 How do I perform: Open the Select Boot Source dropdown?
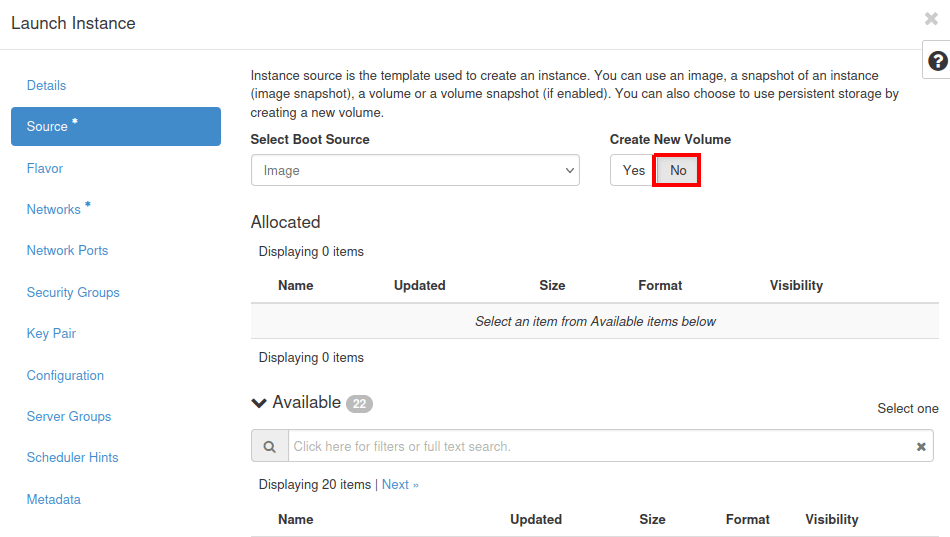pos(415,170)
